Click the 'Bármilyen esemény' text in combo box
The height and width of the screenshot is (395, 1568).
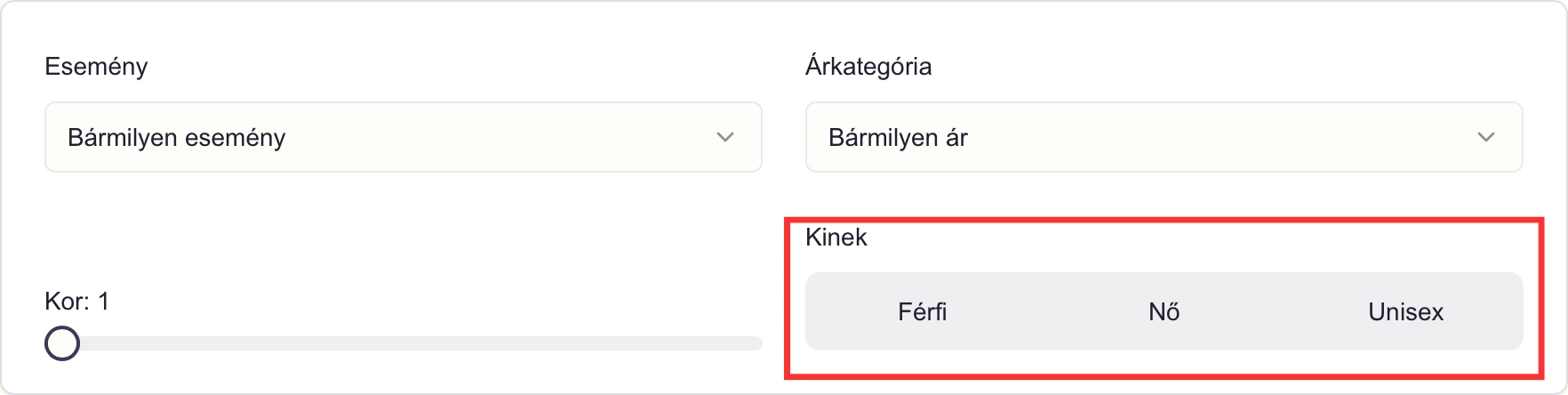(177, 138)
